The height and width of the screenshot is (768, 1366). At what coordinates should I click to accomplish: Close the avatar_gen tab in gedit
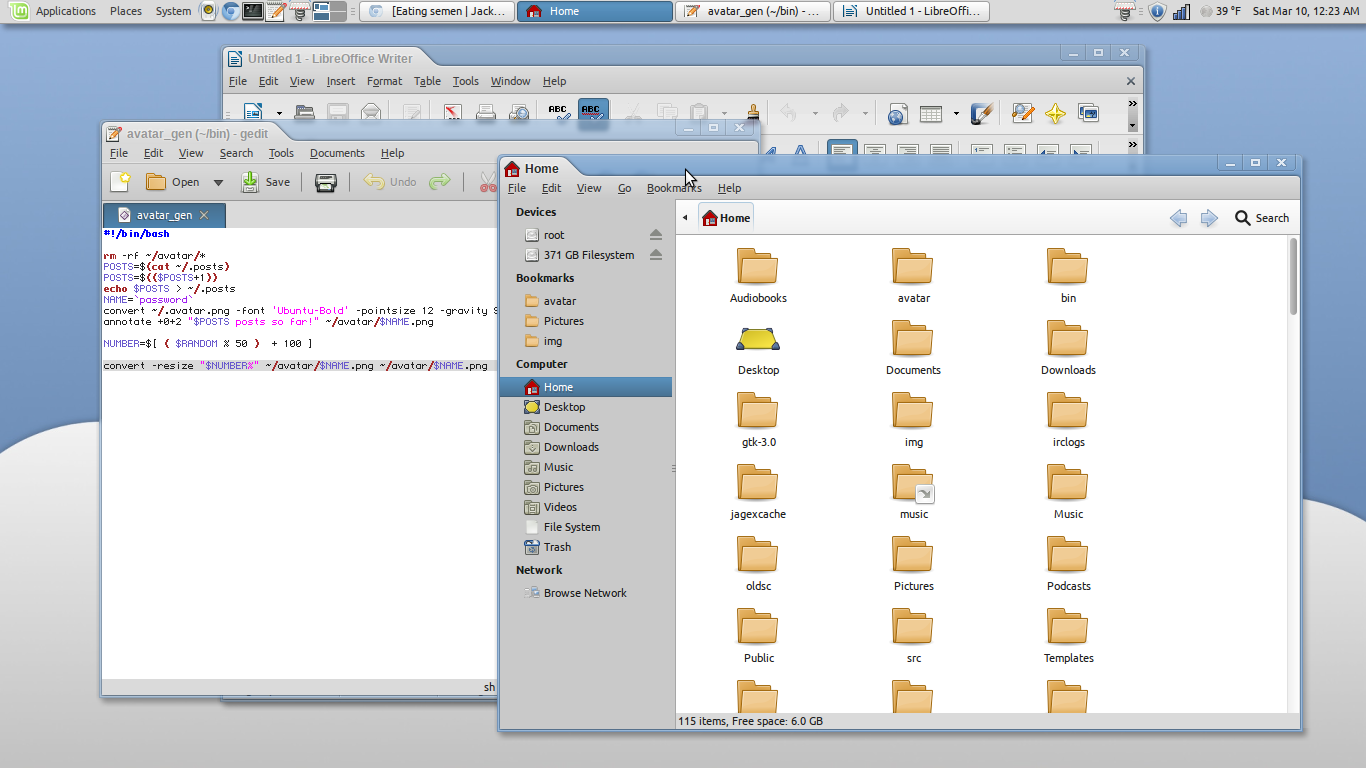(204, 215)
